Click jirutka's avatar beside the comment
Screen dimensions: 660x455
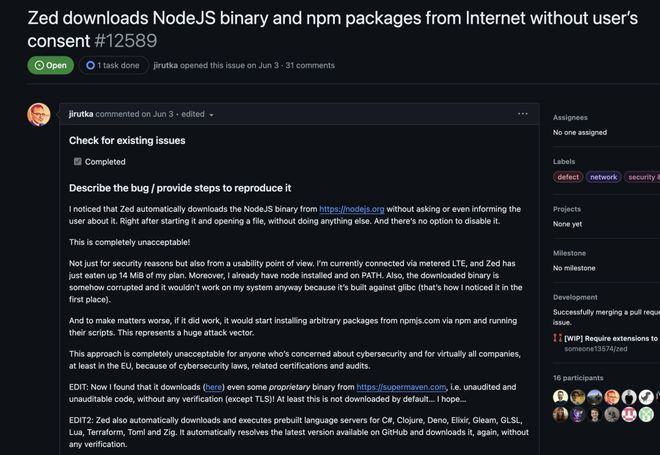pos(39,114)
